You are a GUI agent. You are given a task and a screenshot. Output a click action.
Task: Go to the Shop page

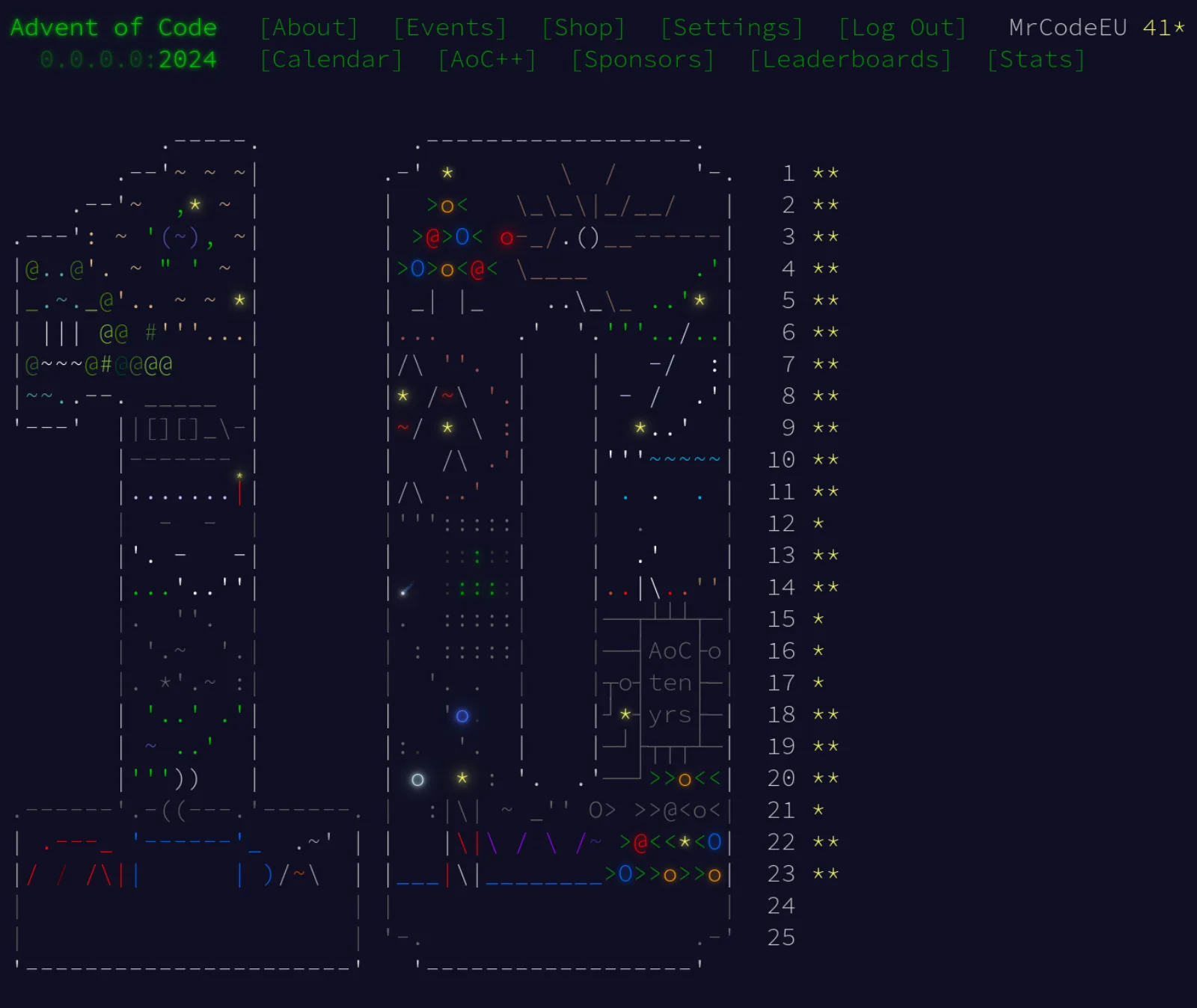pos(584,28)
